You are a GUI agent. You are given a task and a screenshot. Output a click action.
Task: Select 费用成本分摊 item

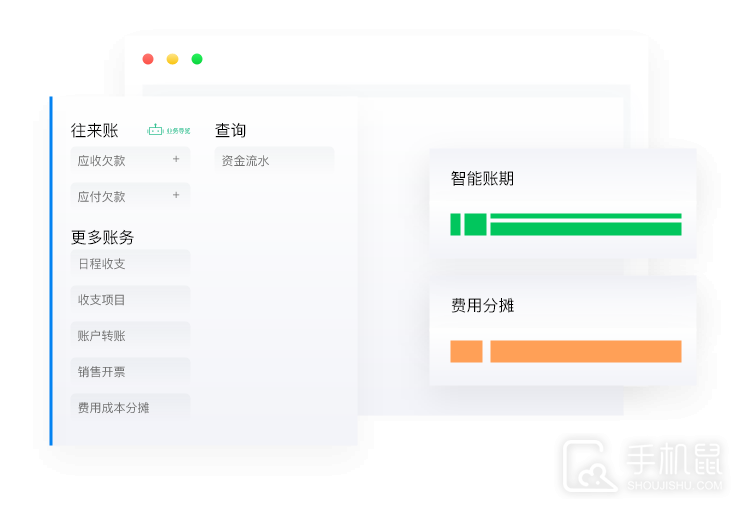pyautogui.click(x=114, y=407)
